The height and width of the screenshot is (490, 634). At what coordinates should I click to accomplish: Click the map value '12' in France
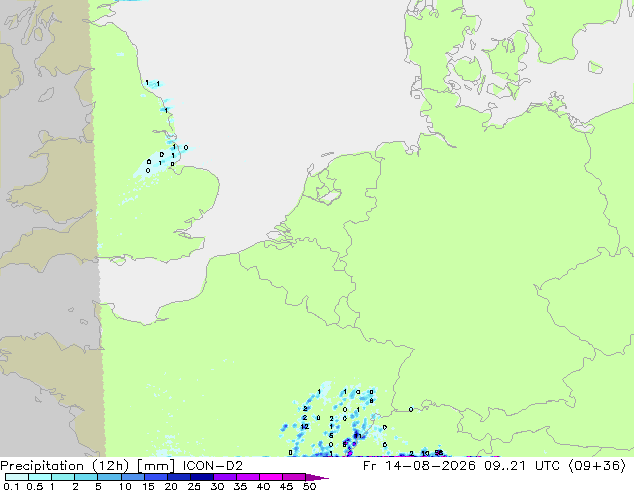point(305,427)
